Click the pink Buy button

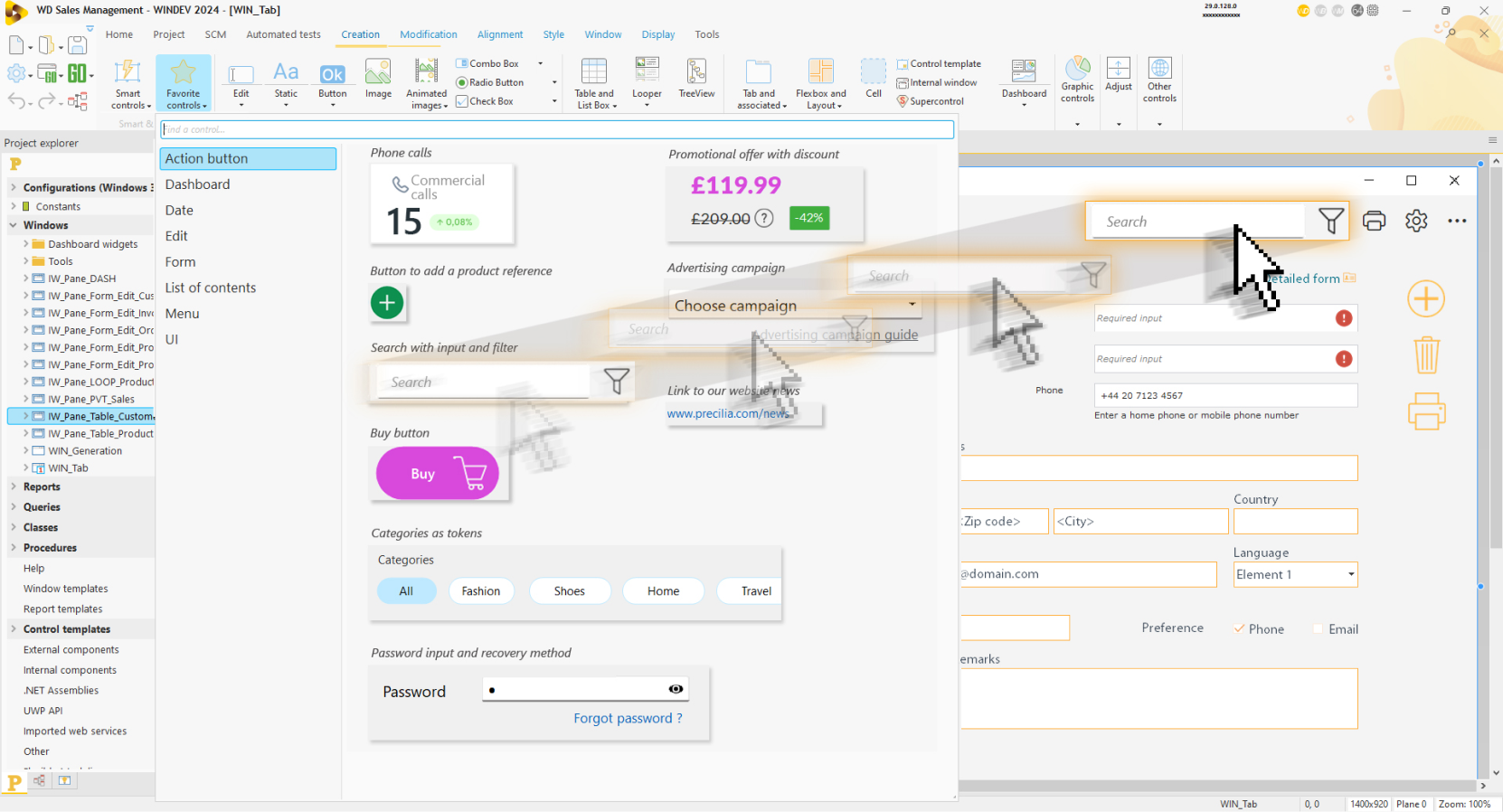pyautogui.click(x=438, y=473)
